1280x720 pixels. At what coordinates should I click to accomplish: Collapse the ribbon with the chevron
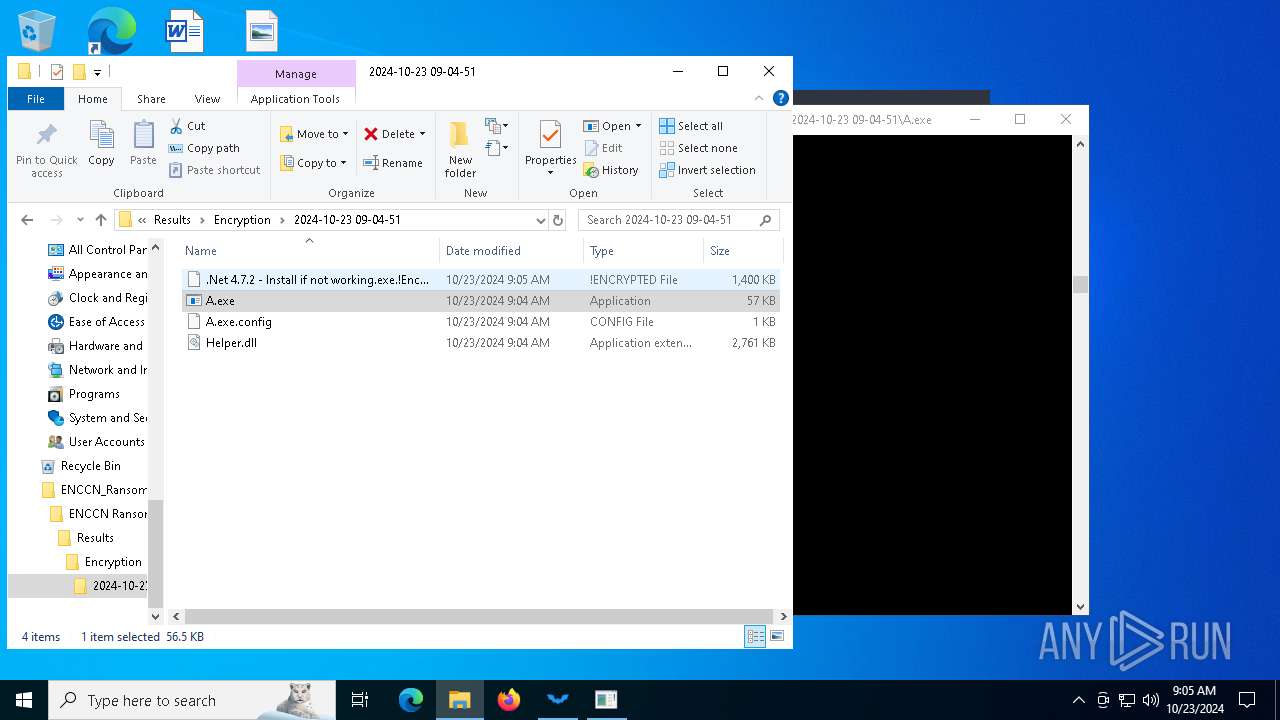[761, 98]
